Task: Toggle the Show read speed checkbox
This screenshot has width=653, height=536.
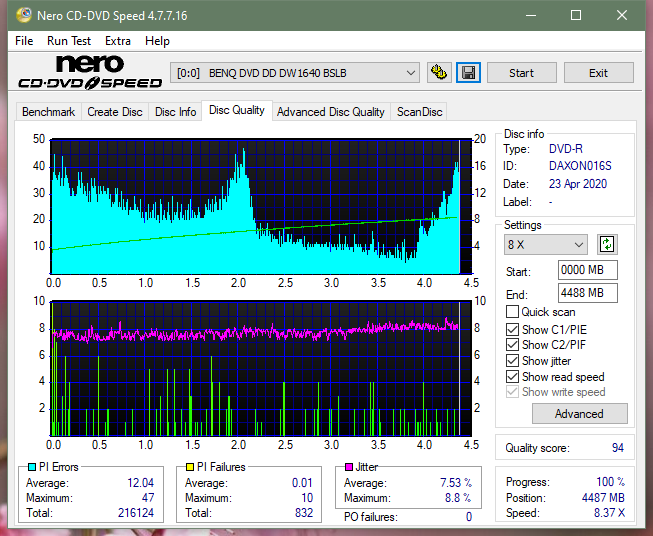Action: [x=512, y=376]
